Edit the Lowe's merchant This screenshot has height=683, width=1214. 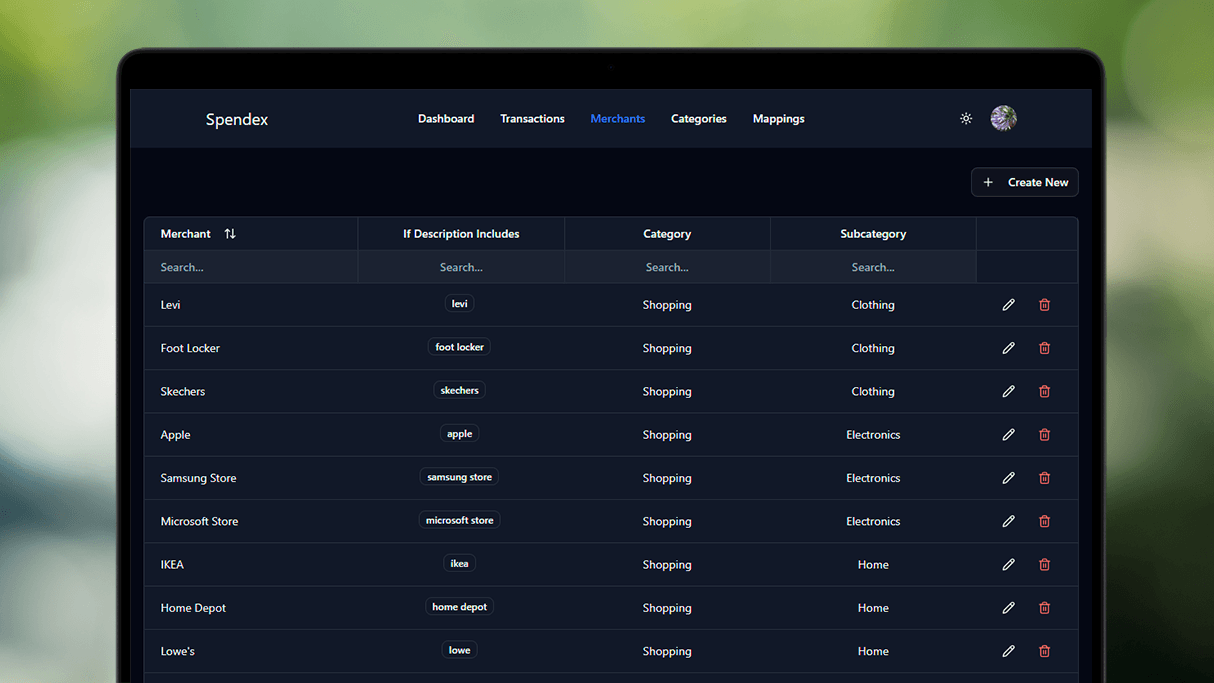(x=1008, y=651)
